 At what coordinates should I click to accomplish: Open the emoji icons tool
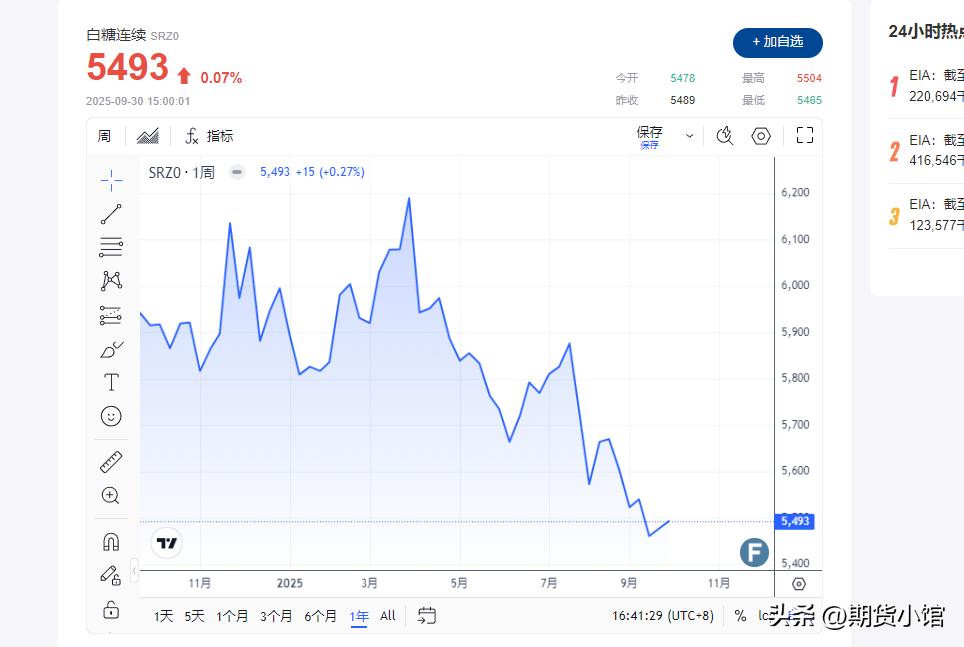(x=111, y=416)
